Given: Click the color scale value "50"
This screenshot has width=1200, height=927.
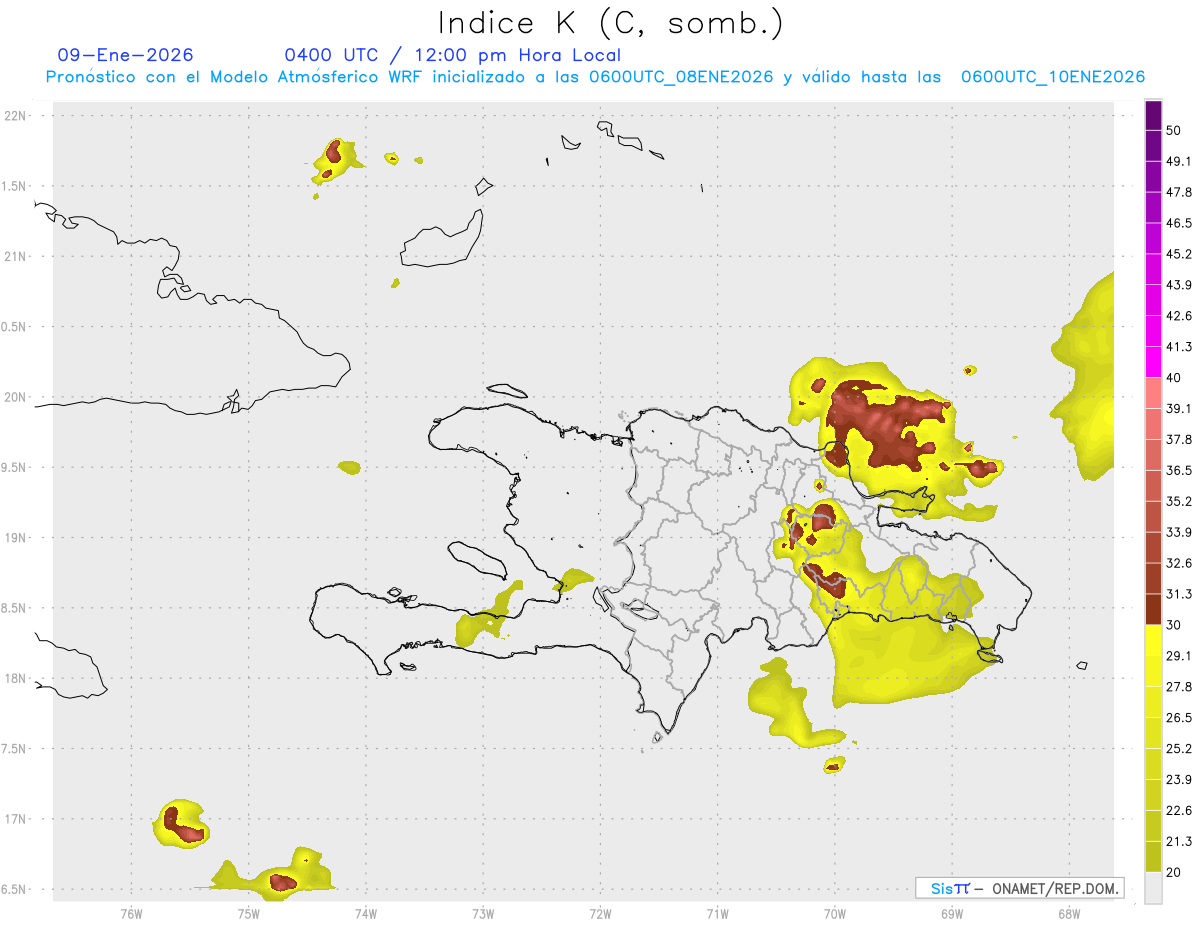Looking at the screenshot, I should (x=1174, y=131).
